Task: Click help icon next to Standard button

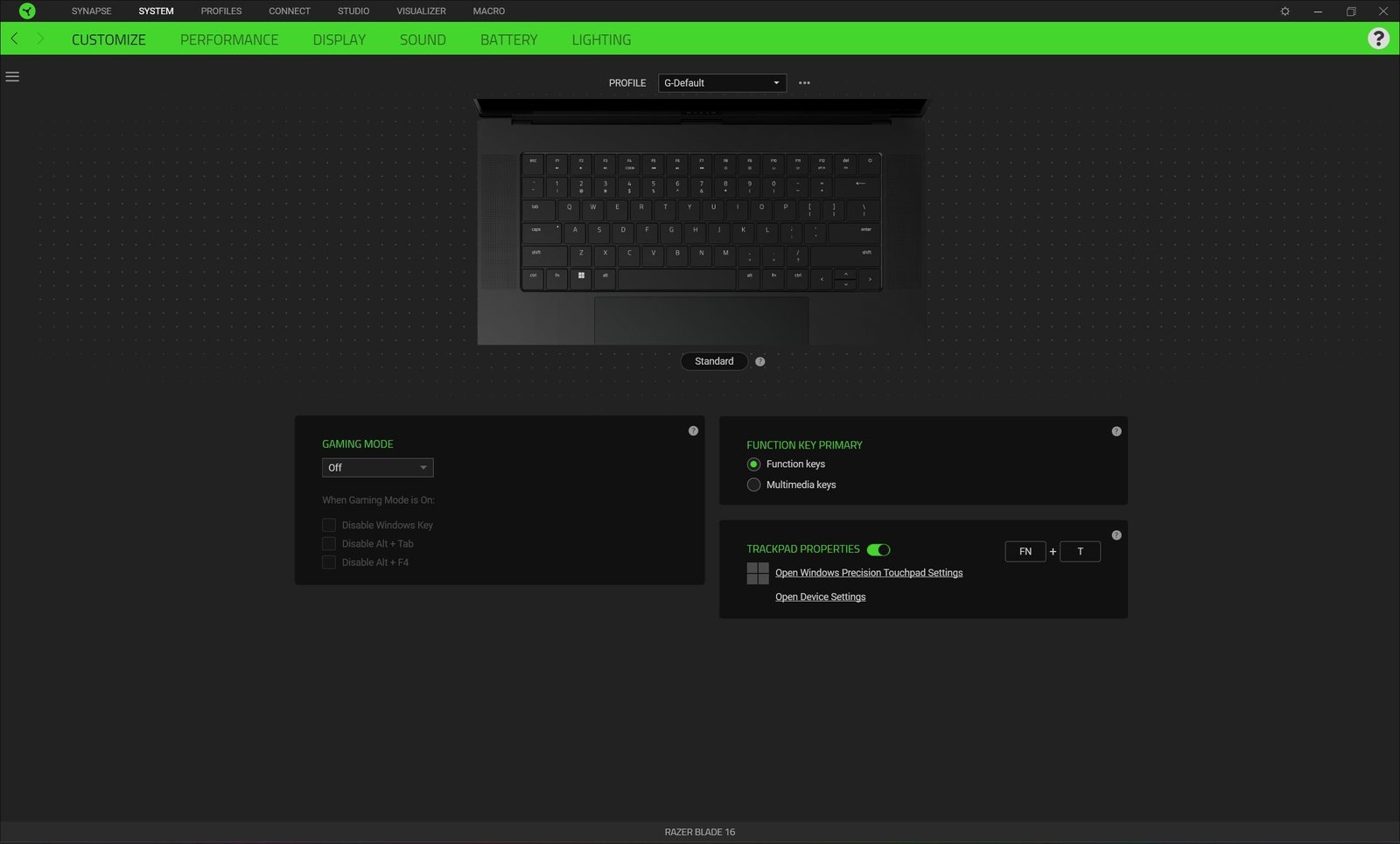Action: pyautogui.click(x=759, y=362)
